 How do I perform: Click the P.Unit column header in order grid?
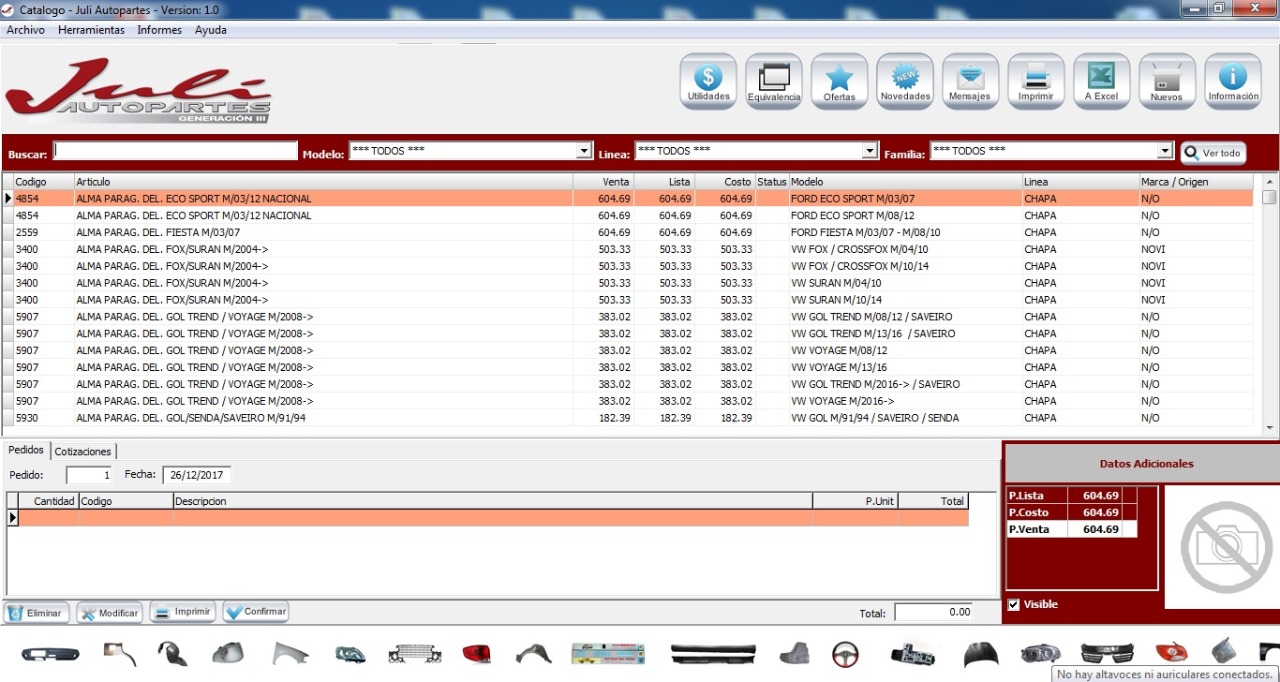pos(856,501)
